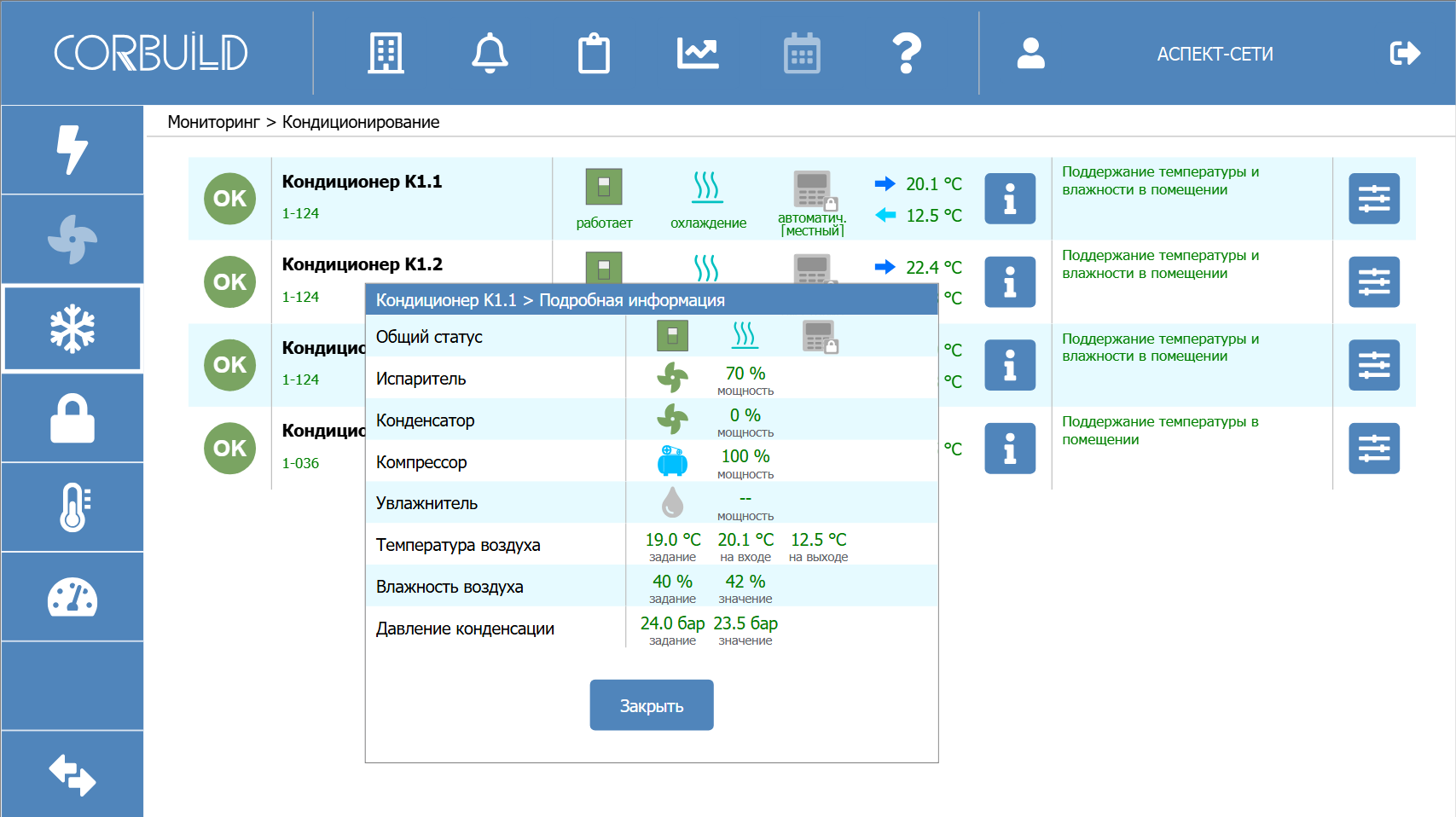Open help via the question mark icon
The image size is (1456, 817).
tap(907, 54)
